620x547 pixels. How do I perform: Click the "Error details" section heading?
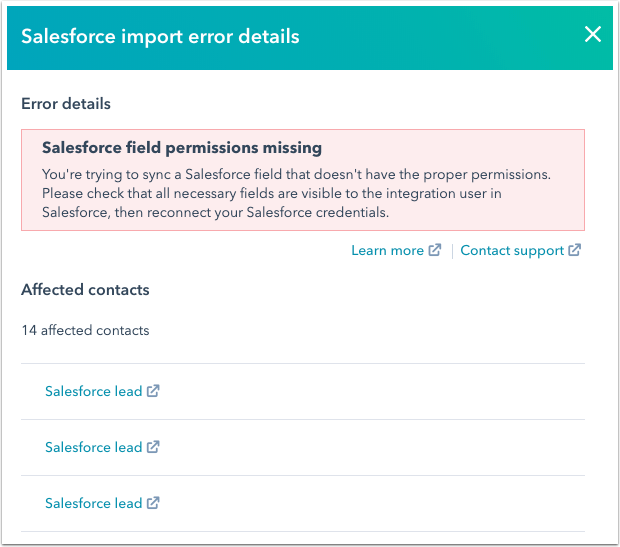(66, 104)
